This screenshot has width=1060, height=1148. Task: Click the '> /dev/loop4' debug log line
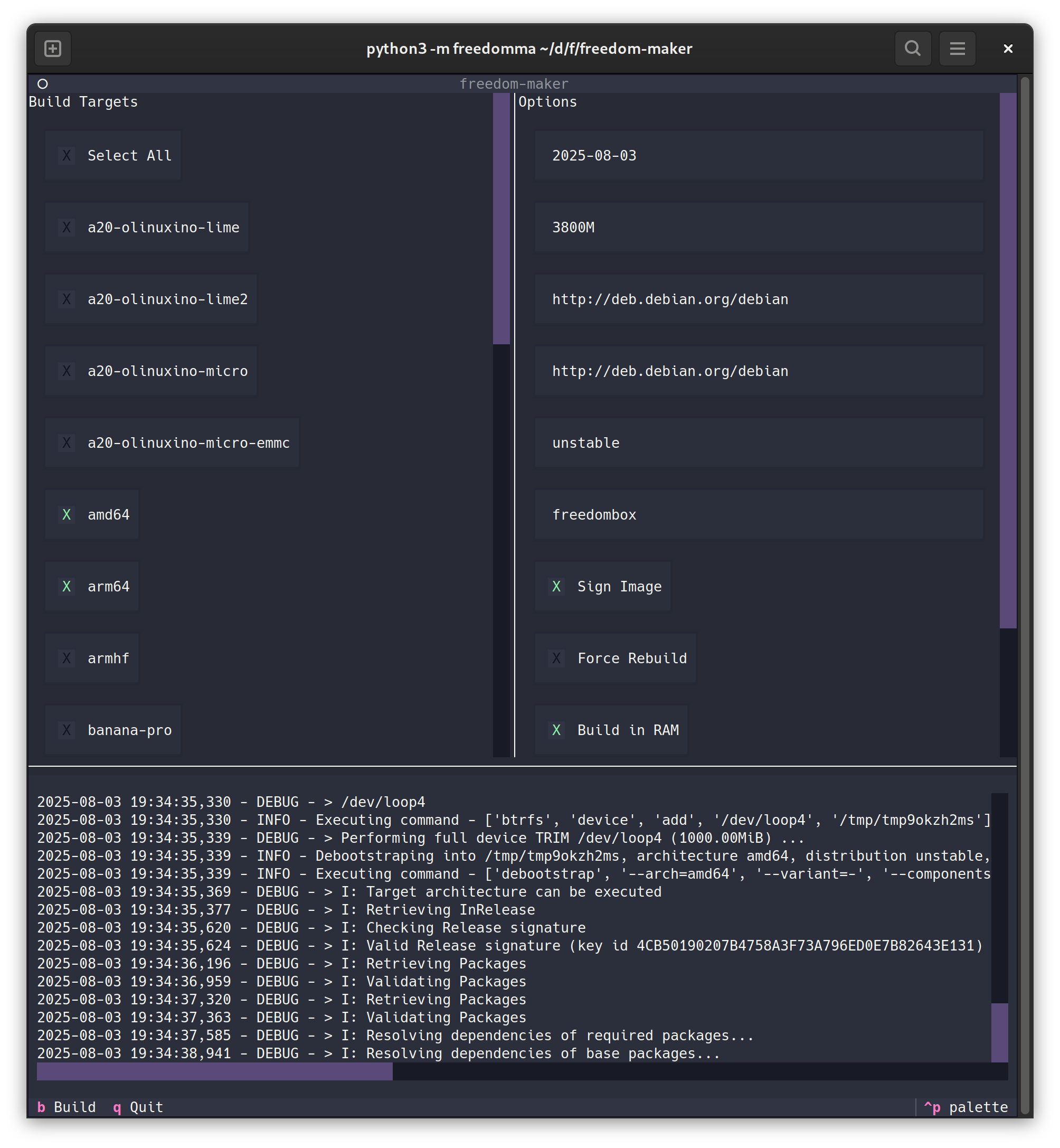coord(231,802)
